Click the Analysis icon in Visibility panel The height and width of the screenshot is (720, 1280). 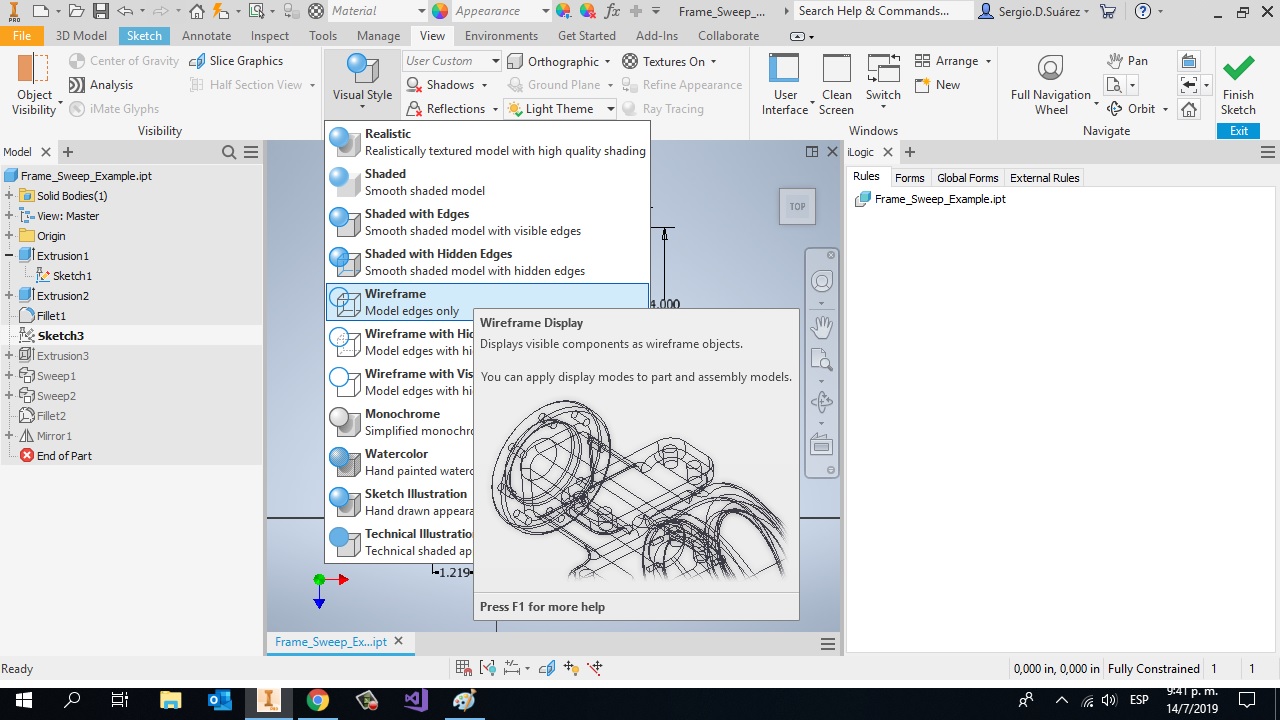click(x=78, y=84)
